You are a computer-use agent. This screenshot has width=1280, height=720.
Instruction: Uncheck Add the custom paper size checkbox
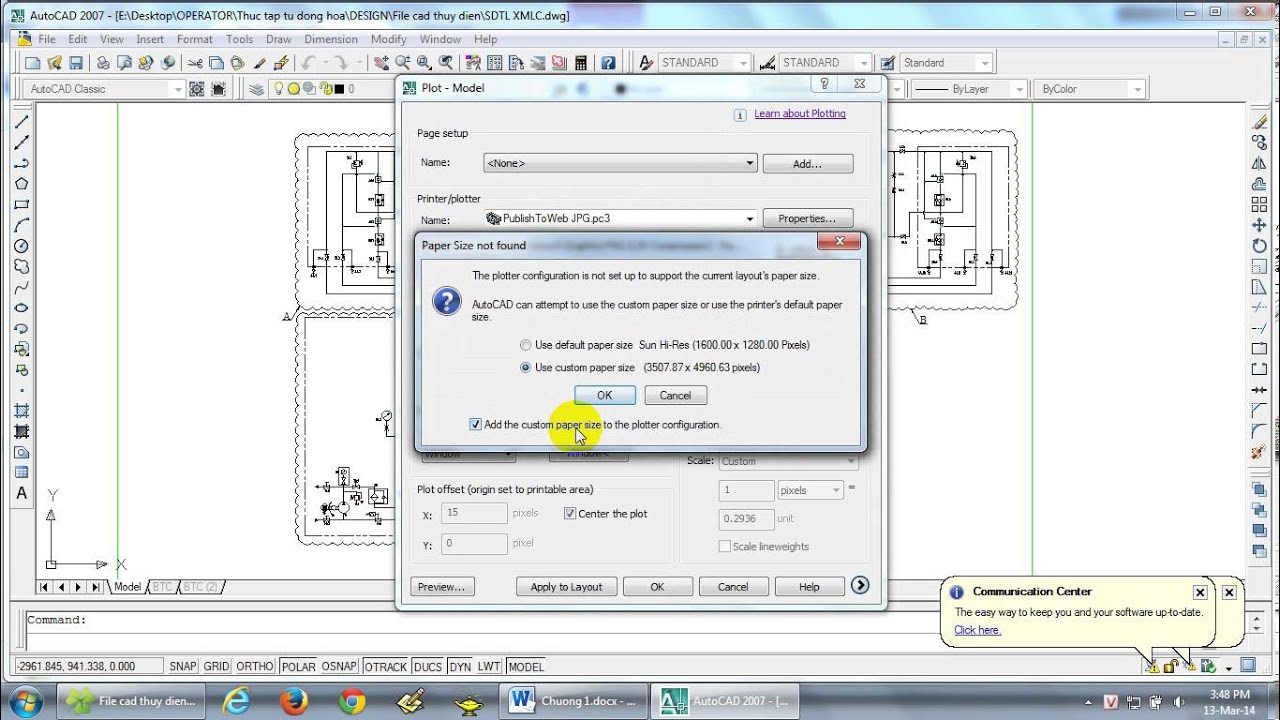coord(475,424)
